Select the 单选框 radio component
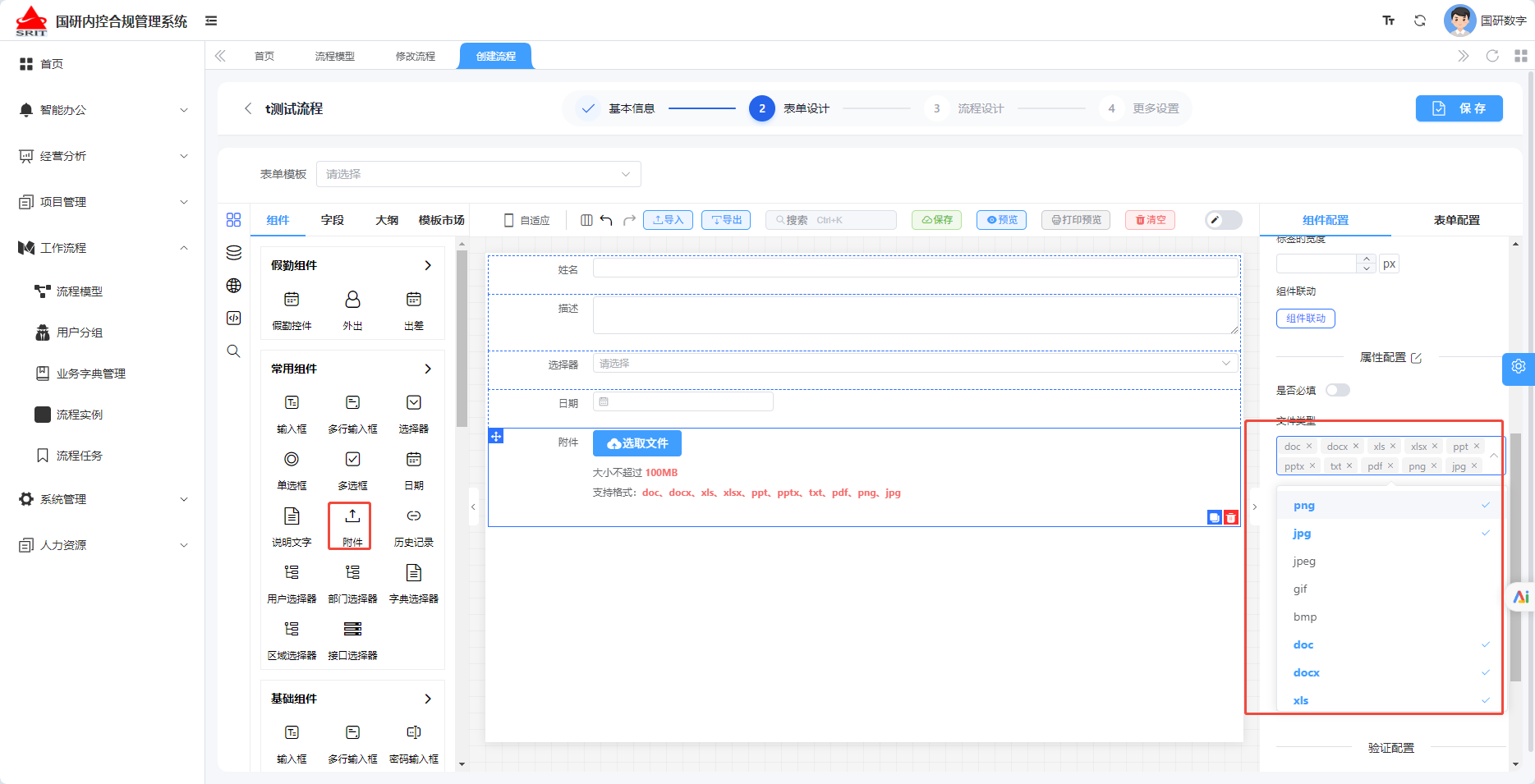Image resolution: width=1535 pixels, height=784 pixels. [292, 470]
